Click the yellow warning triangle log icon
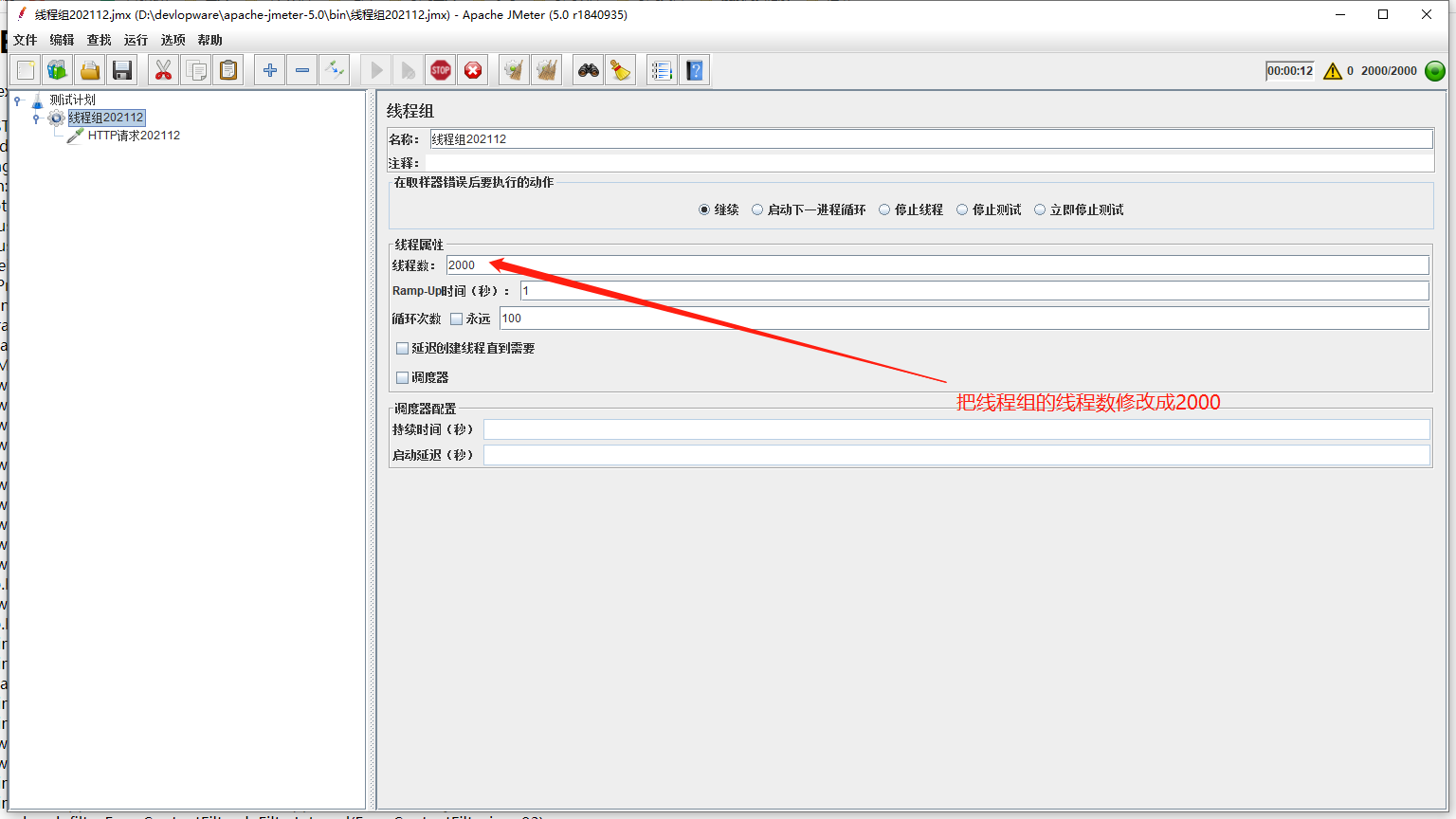This screenshot has width=1456, height=819. pyautogui.click(x=1333, y=71)
